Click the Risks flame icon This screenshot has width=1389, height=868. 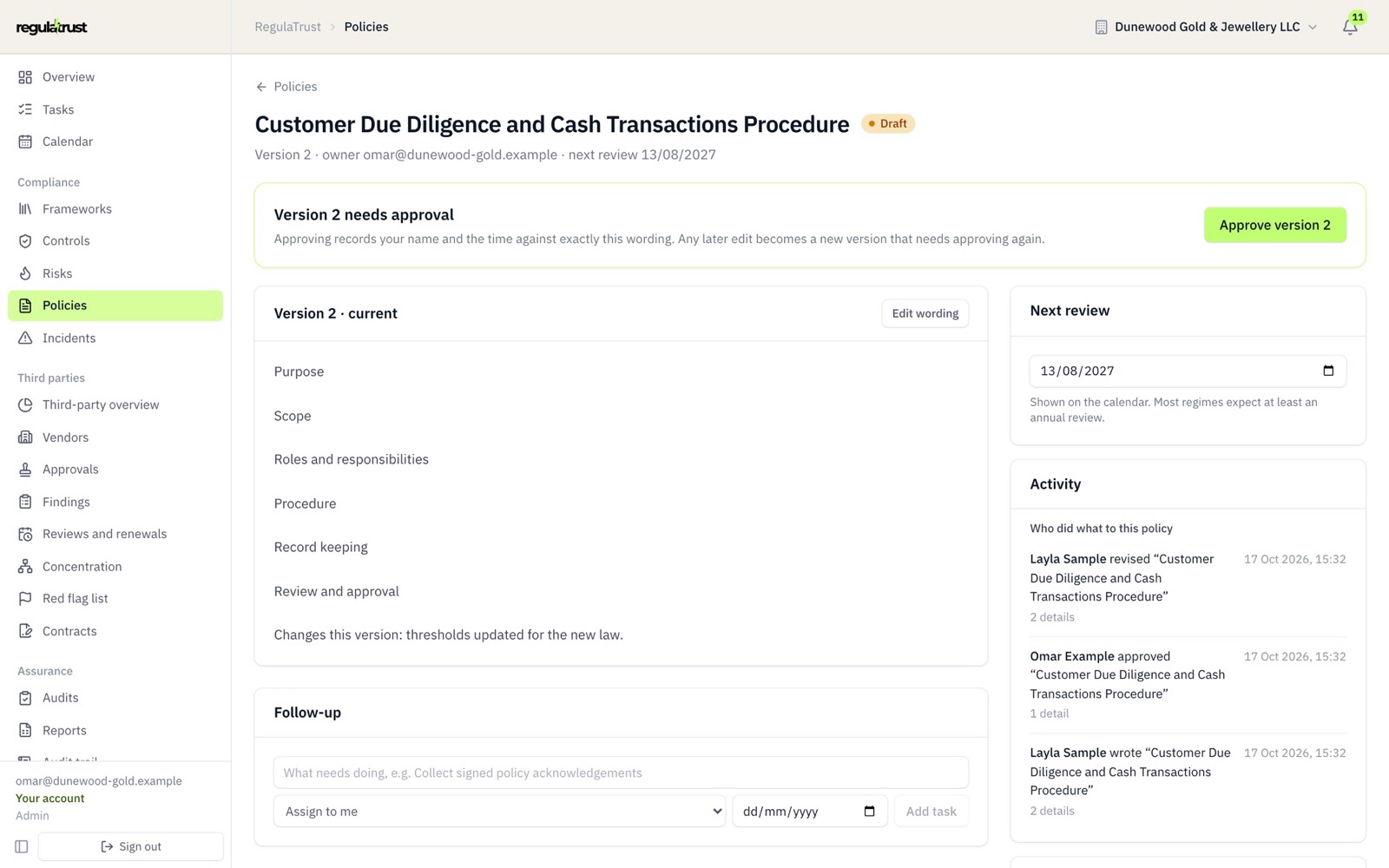tap(25, 273)
